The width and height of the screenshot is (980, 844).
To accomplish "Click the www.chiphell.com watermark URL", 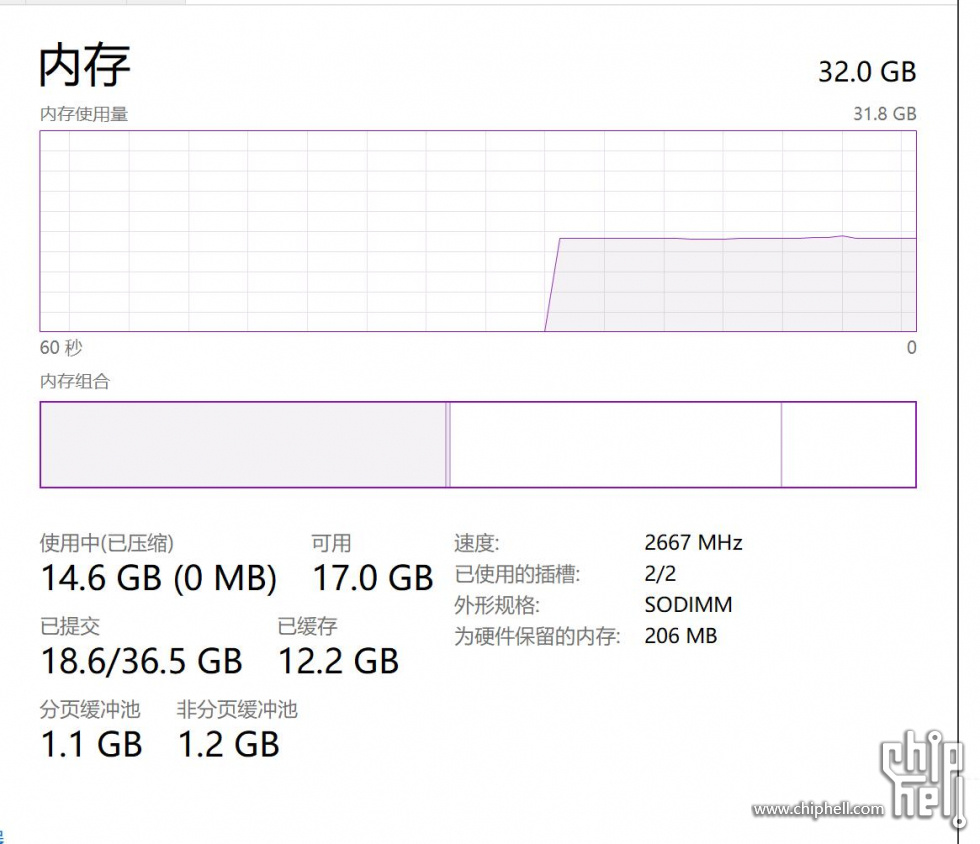I will pos(819,809).
